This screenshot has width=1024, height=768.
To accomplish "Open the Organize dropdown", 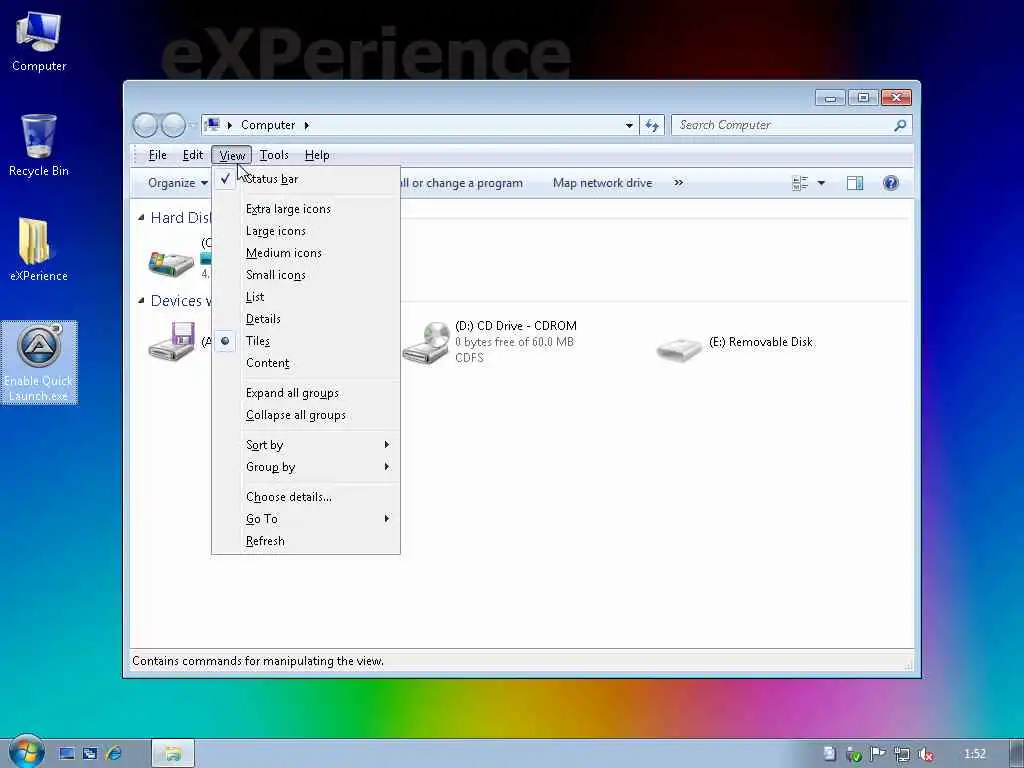I will tap(178, 183).
